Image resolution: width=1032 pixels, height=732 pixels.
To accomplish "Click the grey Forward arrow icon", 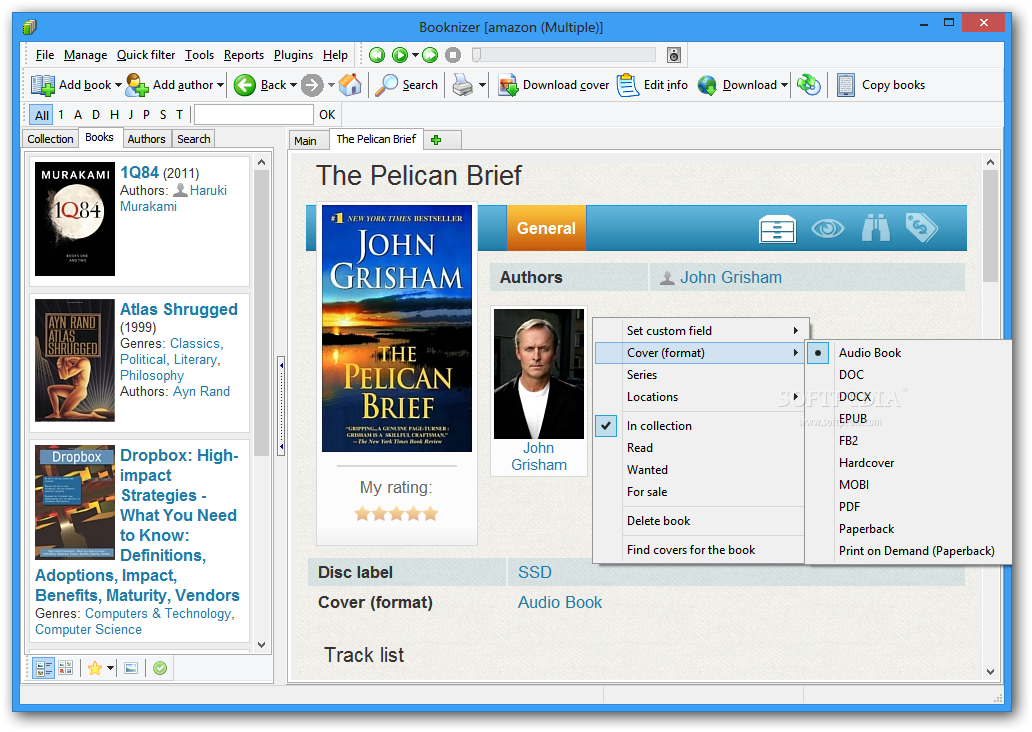I will (x=312, y=85).
